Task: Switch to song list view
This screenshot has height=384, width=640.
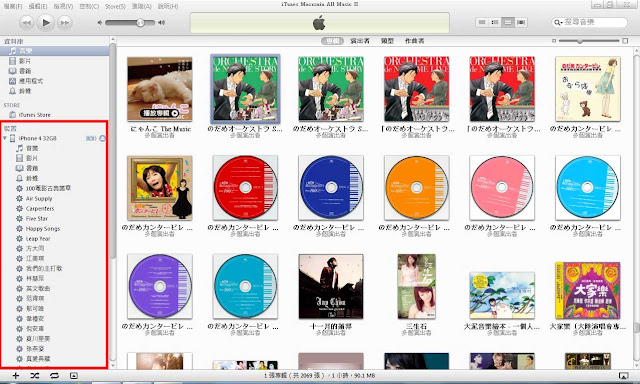Action: pos(482,22)
